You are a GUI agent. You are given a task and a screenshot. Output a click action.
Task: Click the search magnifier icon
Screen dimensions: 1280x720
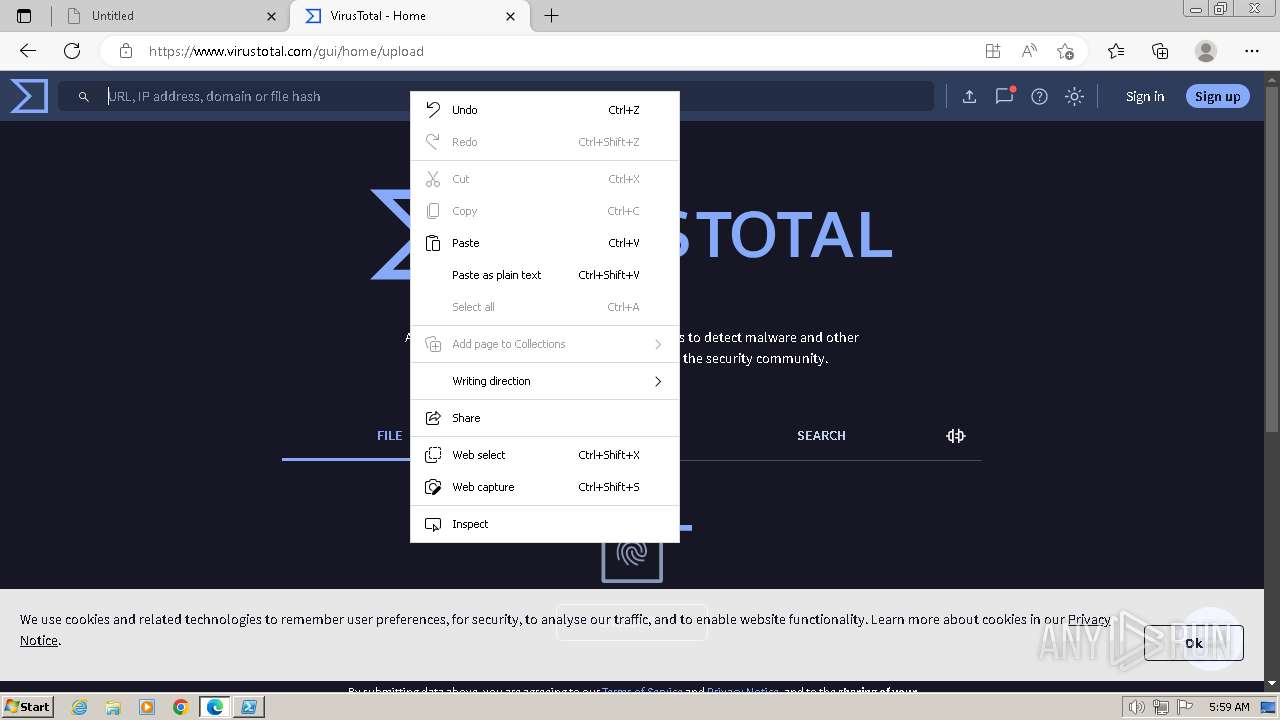[84, 96]
